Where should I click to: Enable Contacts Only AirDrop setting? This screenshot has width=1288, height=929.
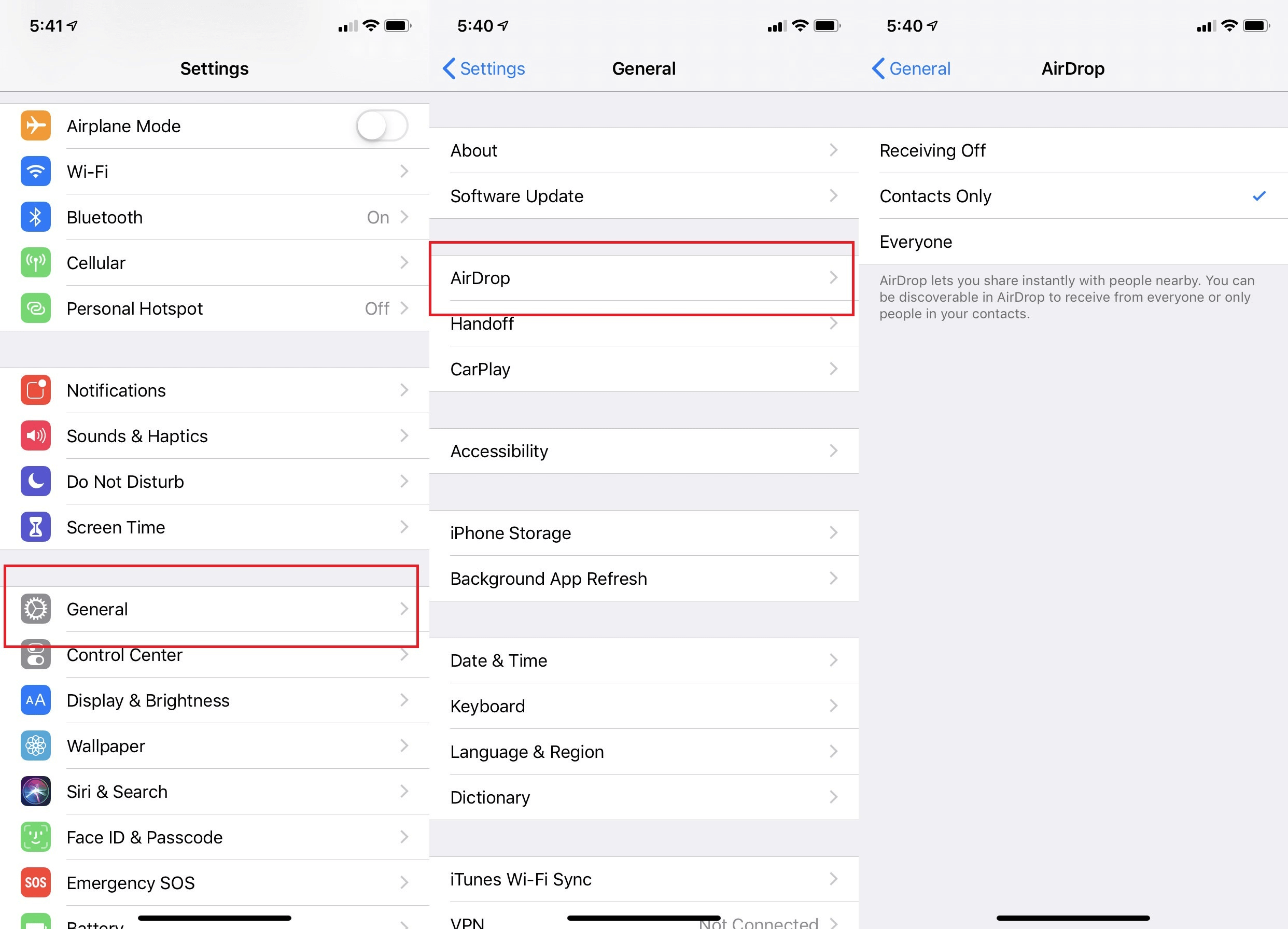[x=1073, y=196]
